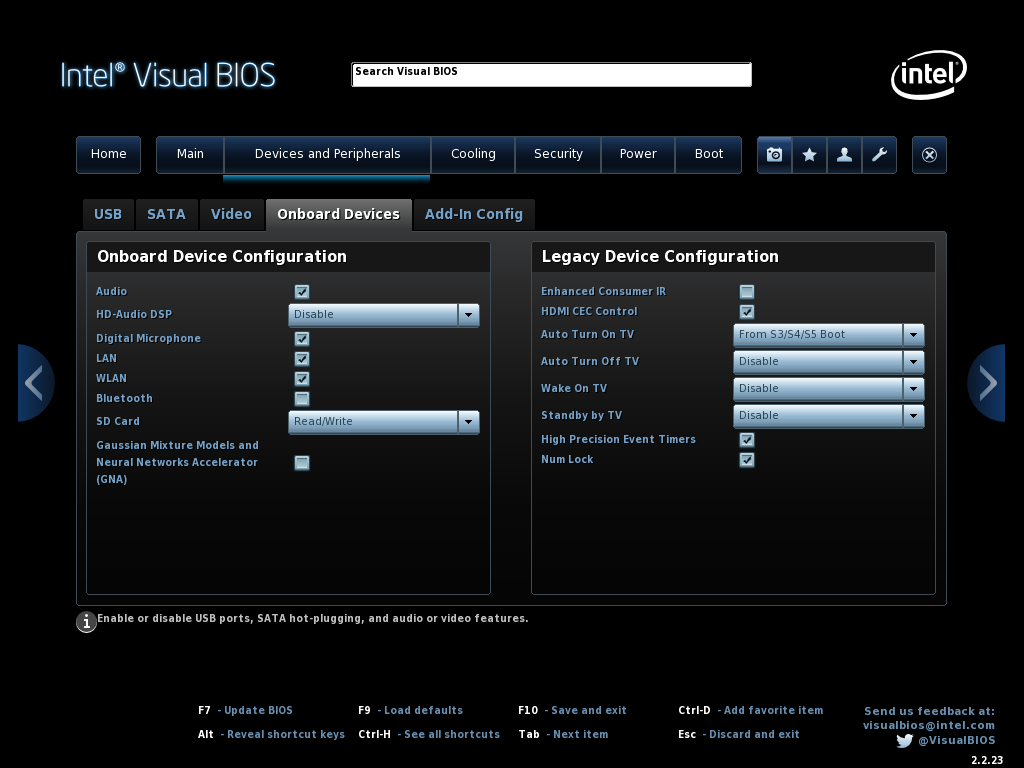Click the info icon beside help text
The width and height of the screenshot is (1024, 768).
[86, 622]
